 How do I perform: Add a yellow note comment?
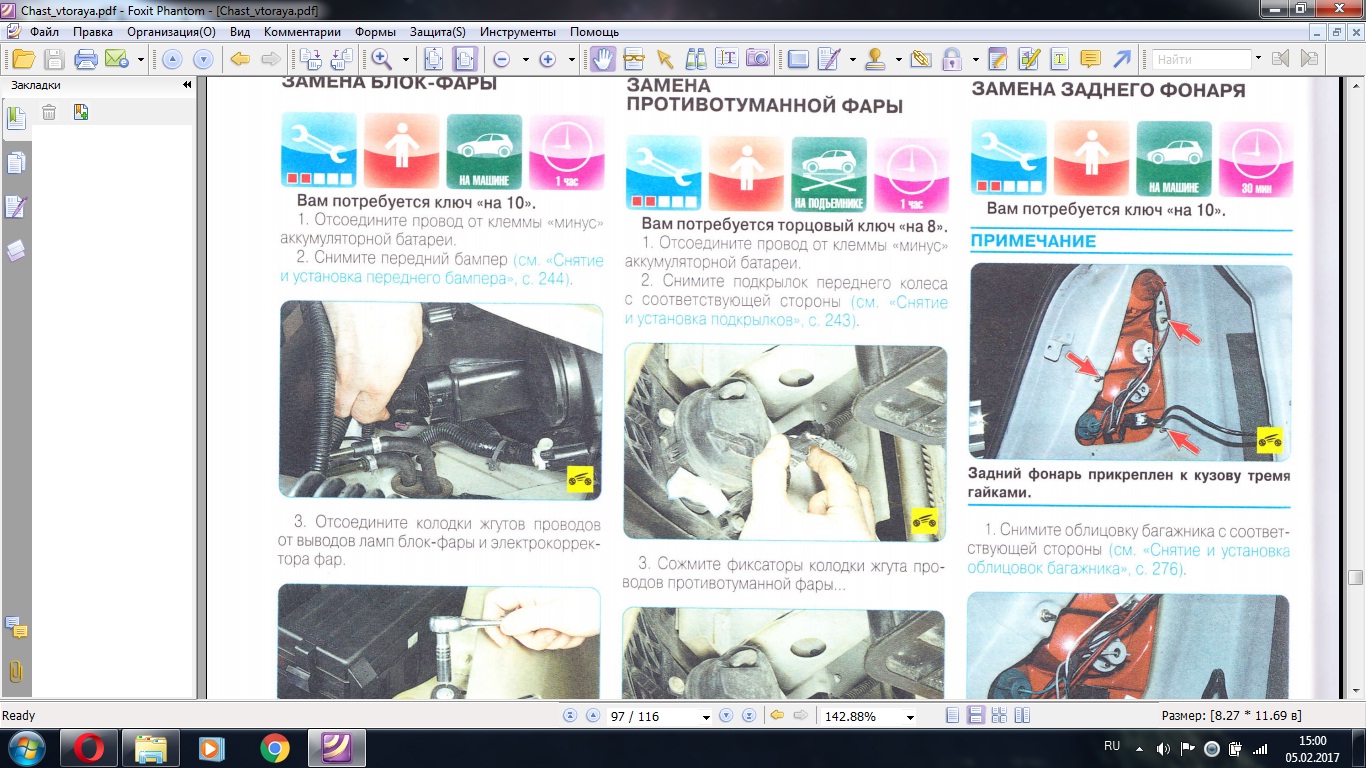click(x=1091, y=59)
